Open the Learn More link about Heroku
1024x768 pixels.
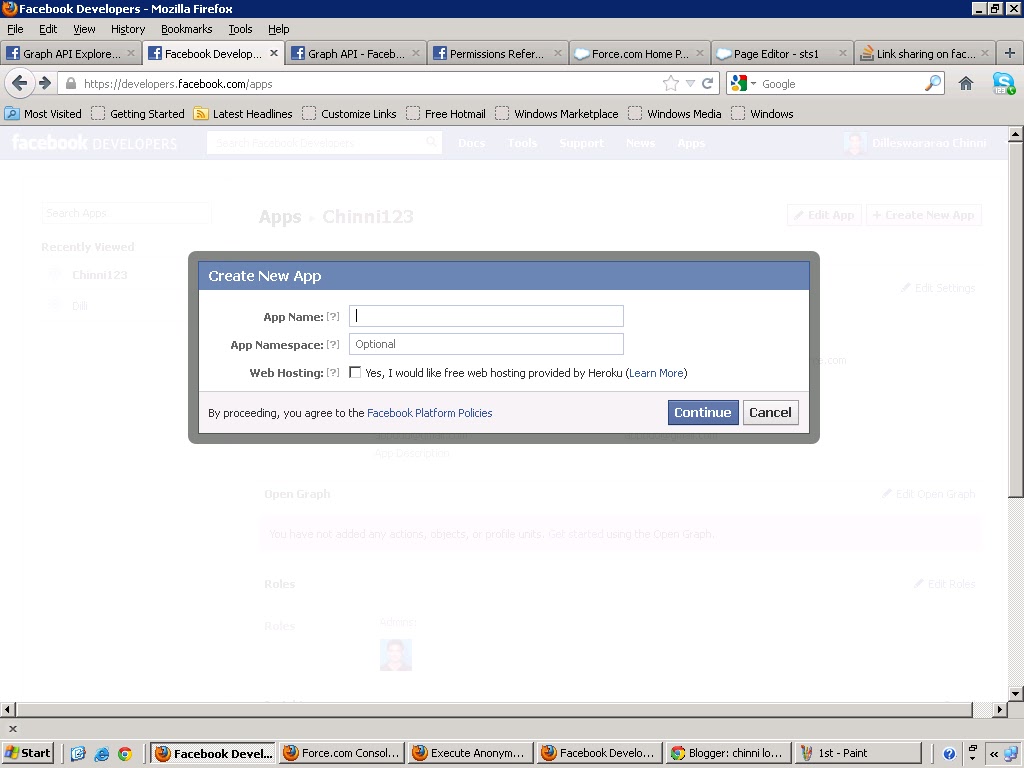(656, 373)
